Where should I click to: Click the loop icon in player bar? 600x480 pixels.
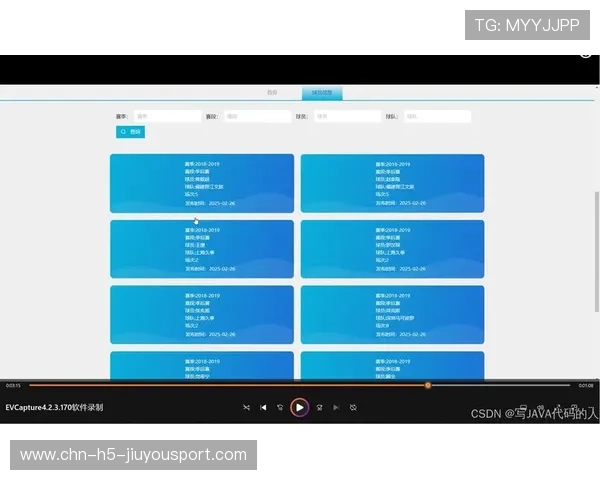tap(353, 407)
